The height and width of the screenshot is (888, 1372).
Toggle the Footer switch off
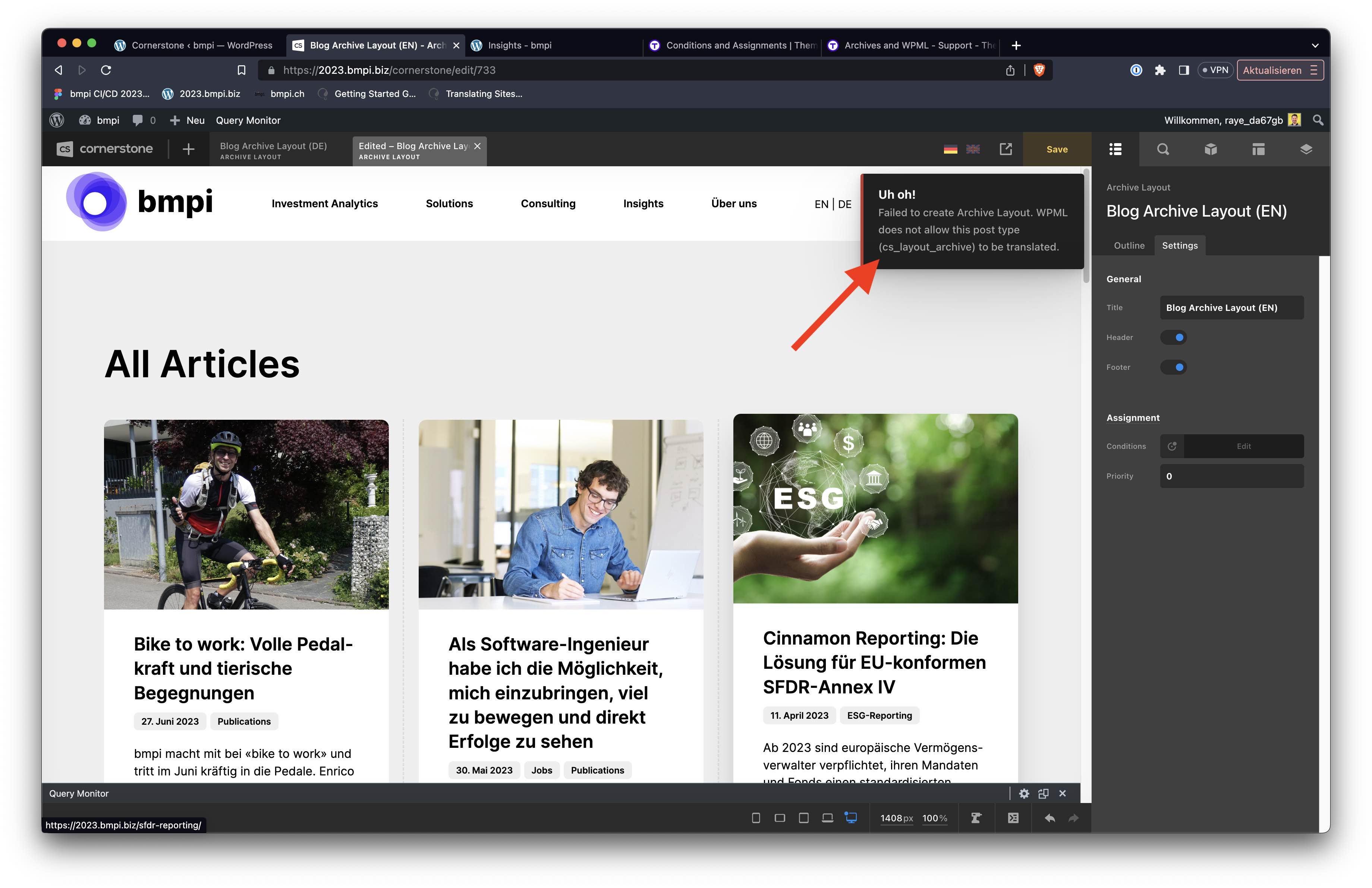click(x=1173, y=367)
